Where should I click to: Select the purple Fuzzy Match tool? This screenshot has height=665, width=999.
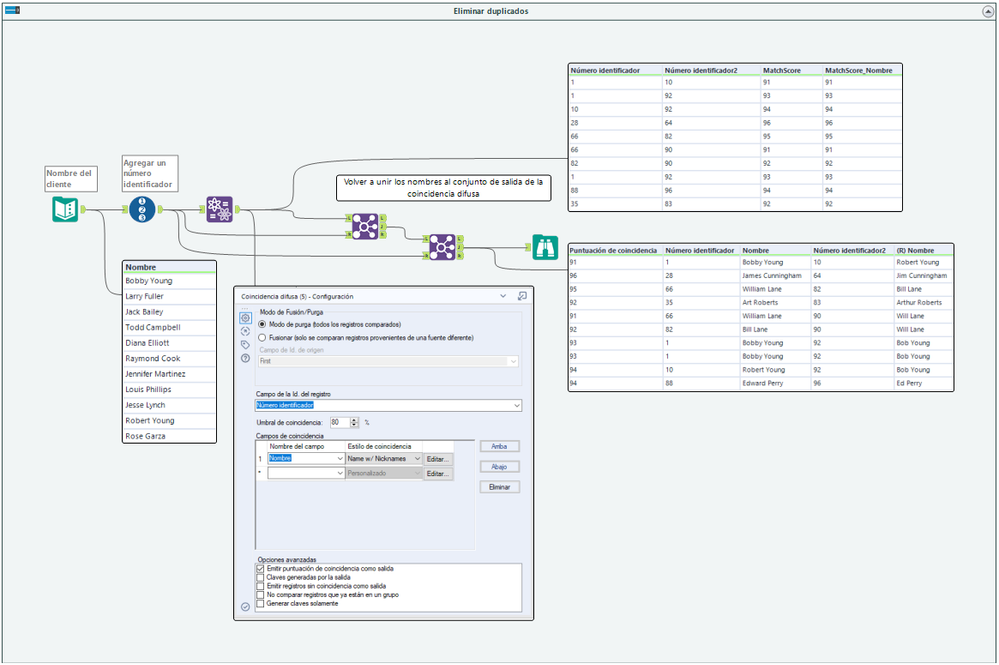pyautogui.click(x=220, y=209)
